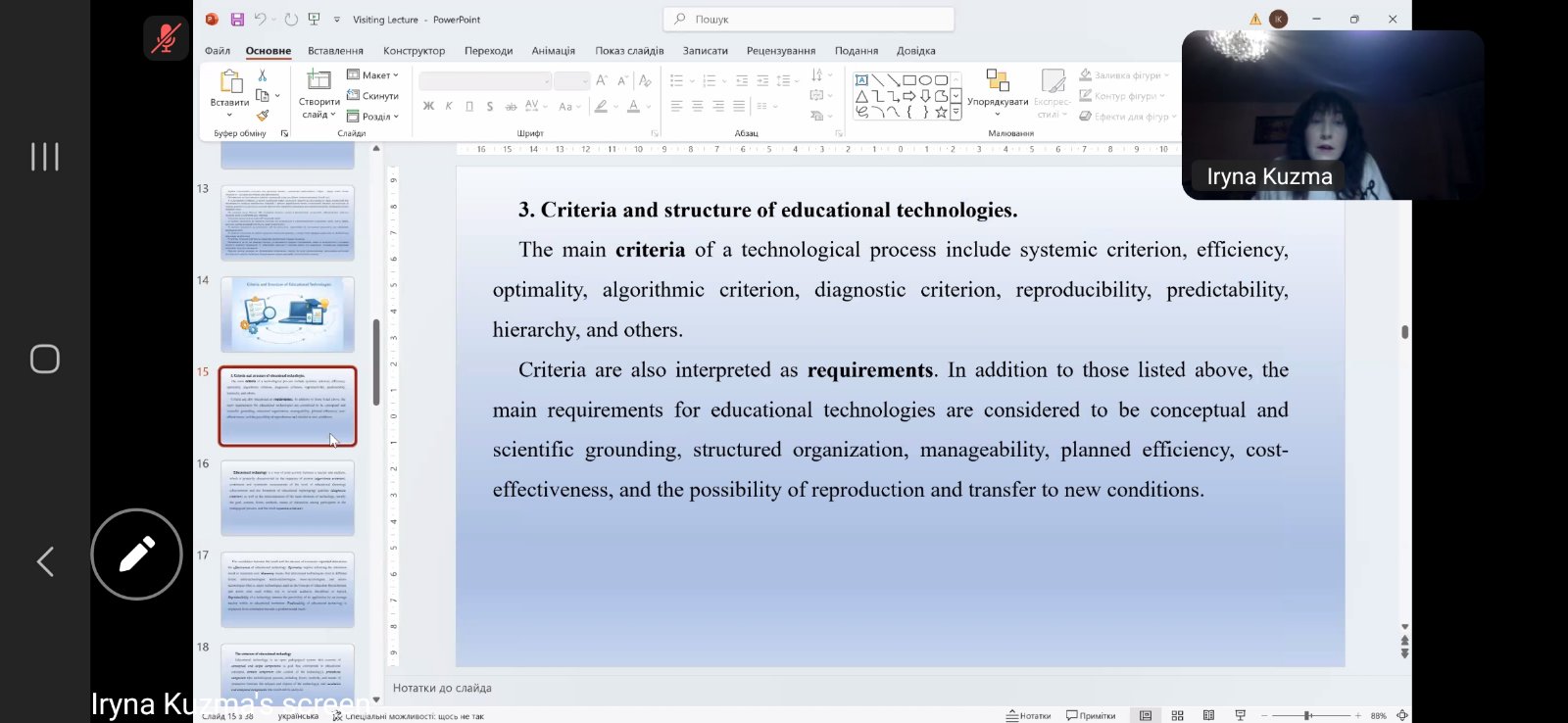
Task: Click the Create Slide (Створити слайд) icon
Action: (x=318, y=80)
